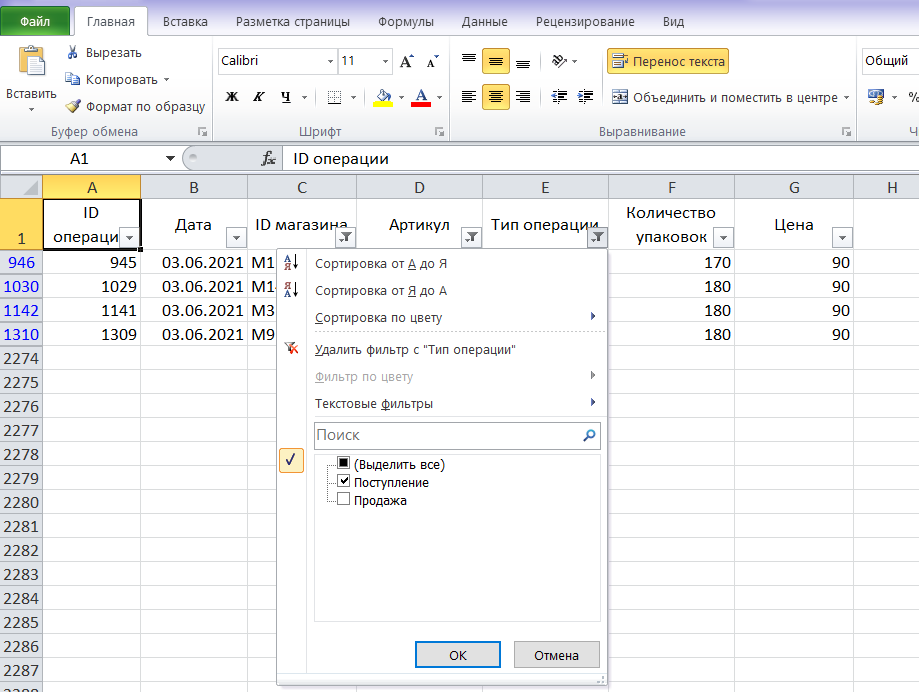
Task: Toggle the (Выделить все) checkbox
Action: pyautogui.click(x=343, y=463)
